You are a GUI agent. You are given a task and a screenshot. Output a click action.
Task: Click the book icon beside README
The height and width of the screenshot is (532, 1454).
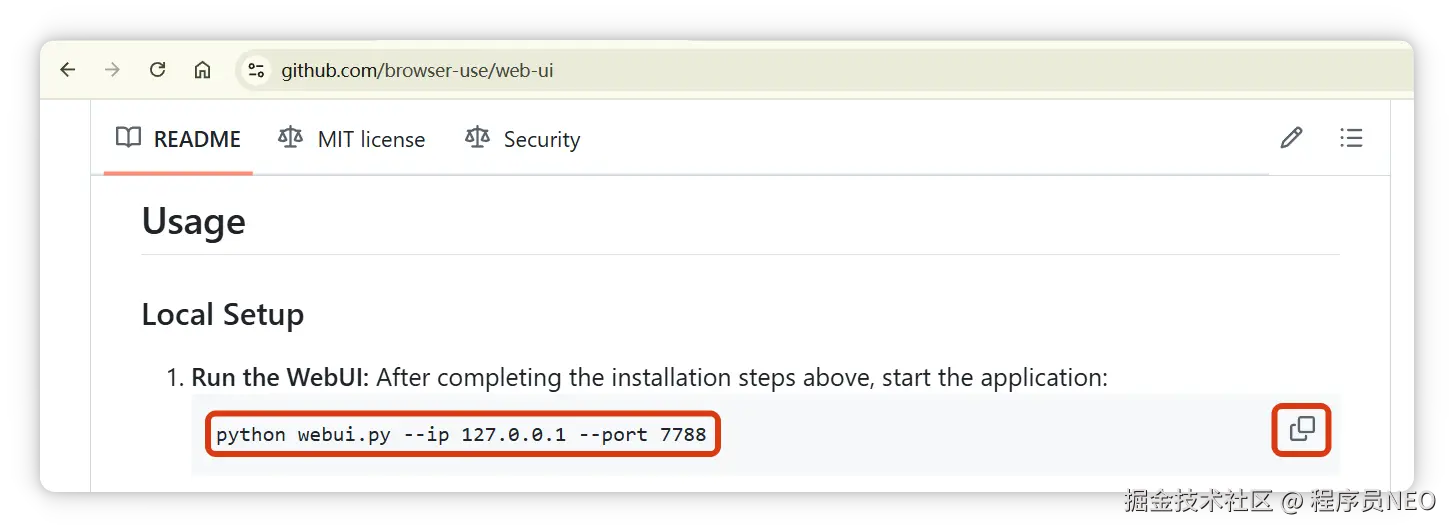click(128, 138)
